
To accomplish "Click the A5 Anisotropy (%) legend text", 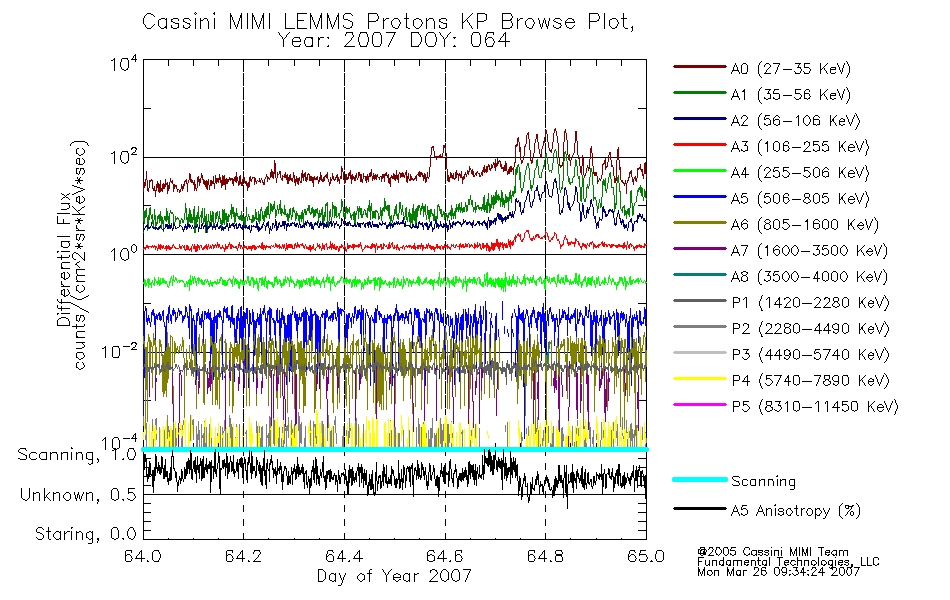I will click(796, 511).
